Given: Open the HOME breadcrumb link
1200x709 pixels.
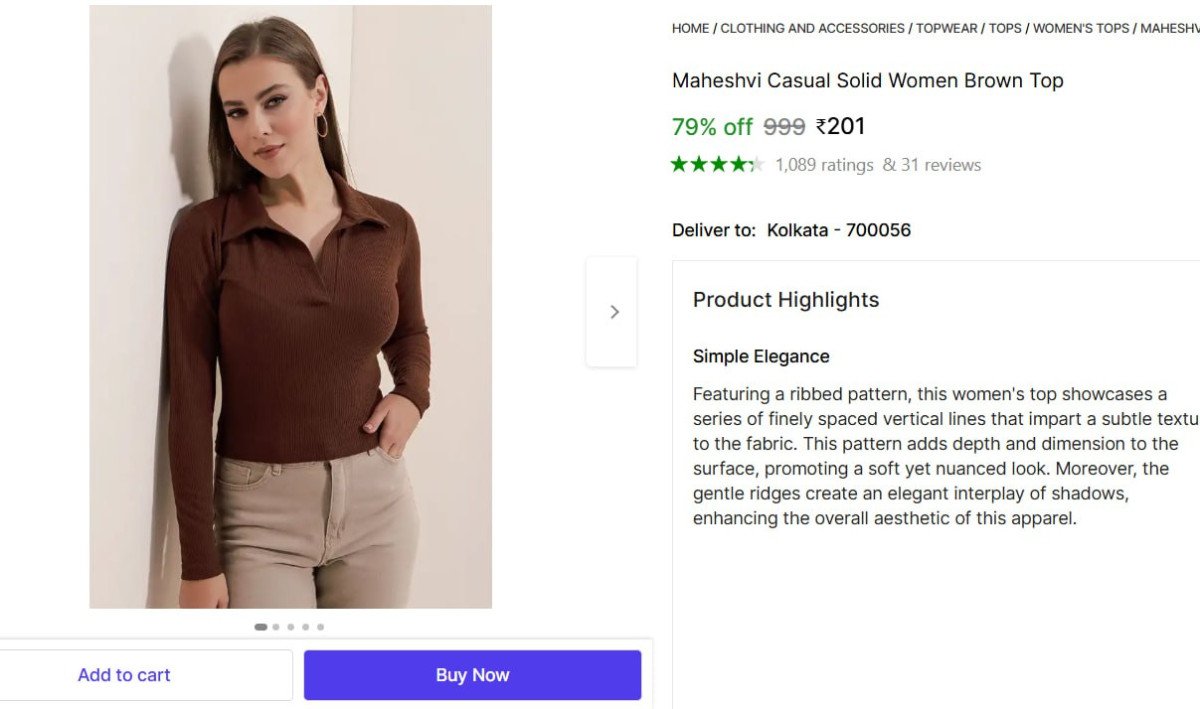Looking at the screenshot, I should pyautogui.click(x=690, y=28).
